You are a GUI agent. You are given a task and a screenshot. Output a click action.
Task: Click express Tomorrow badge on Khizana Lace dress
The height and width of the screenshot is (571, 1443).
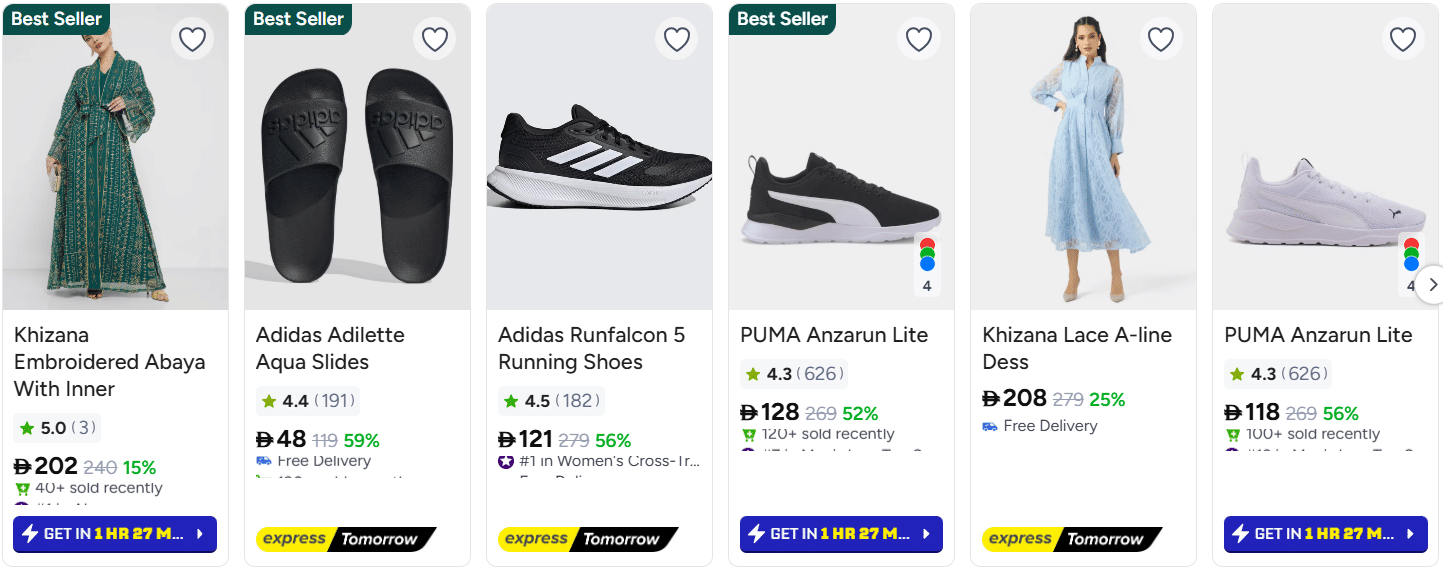[1071, 539]
